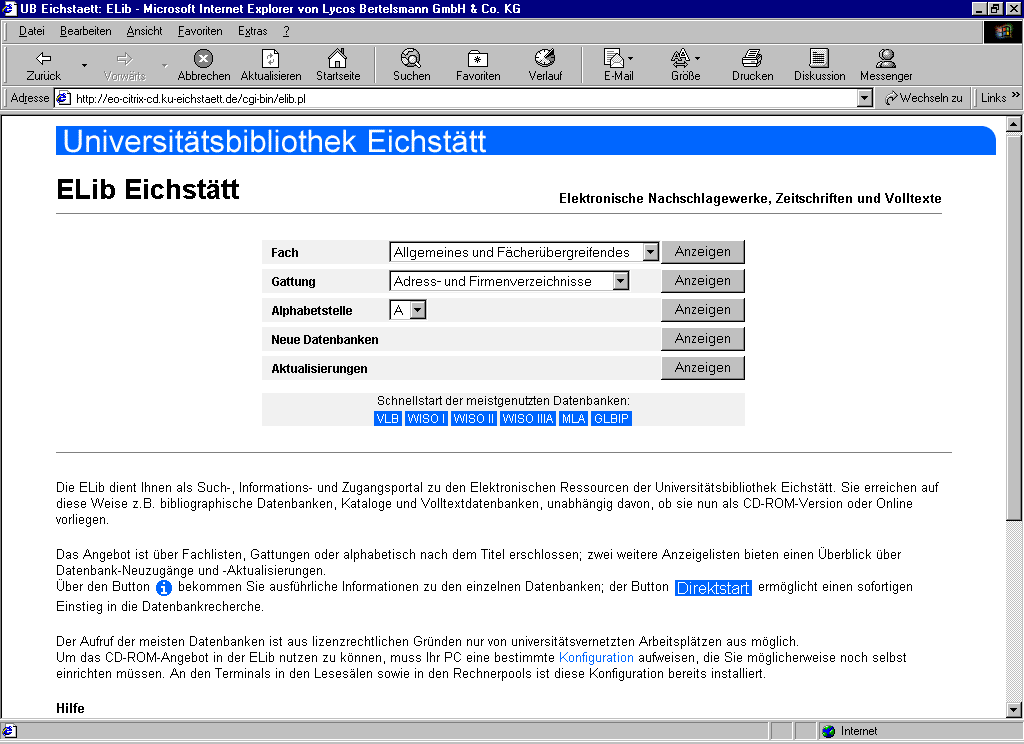Open the Größe size dropdown arrow
The width and height of the screenshot is (1024, 744).
pos(697,59)
